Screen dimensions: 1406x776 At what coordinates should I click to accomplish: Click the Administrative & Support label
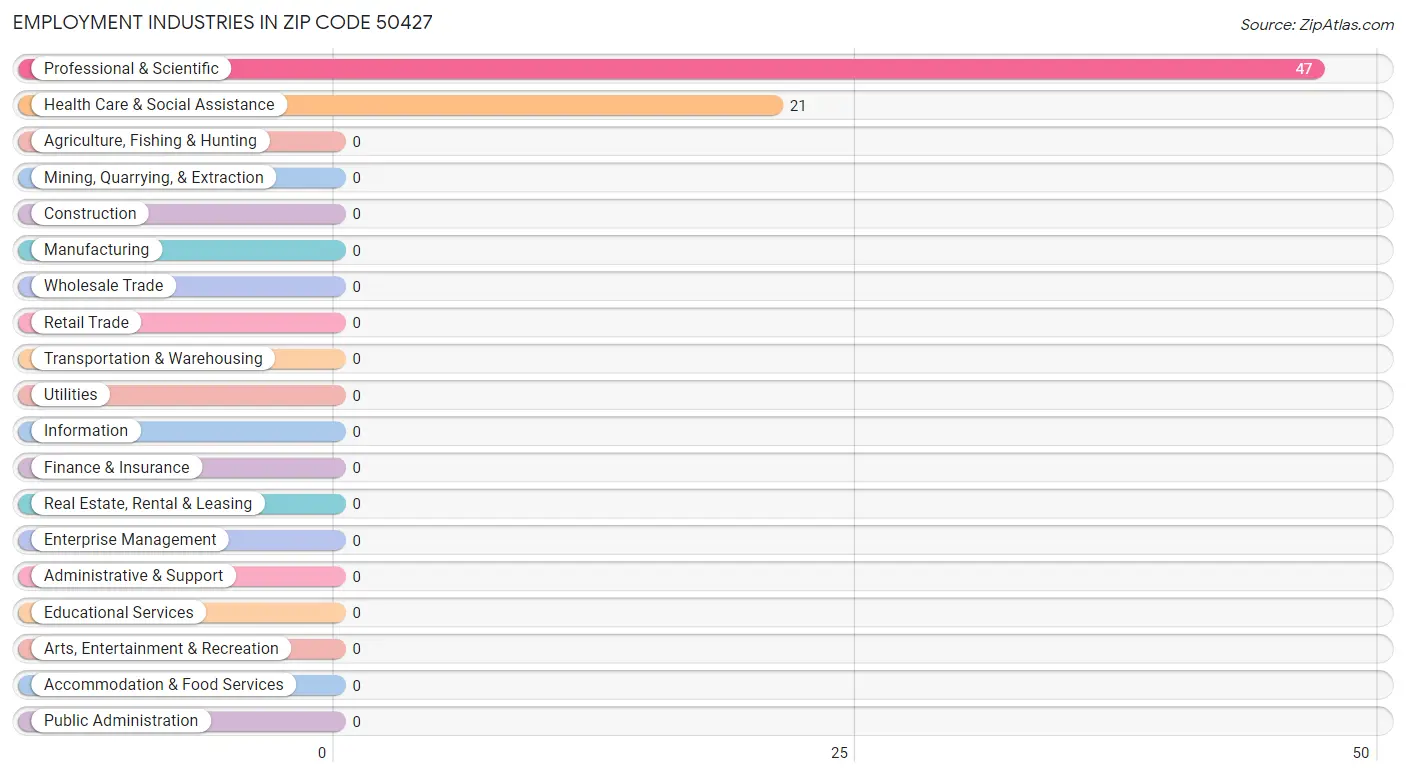tap(134, 575)
